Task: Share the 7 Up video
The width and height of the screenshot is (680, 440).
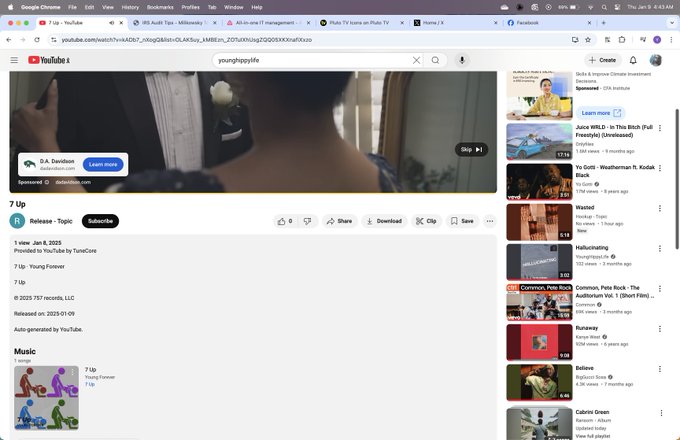Action: (x=340, y=221)
